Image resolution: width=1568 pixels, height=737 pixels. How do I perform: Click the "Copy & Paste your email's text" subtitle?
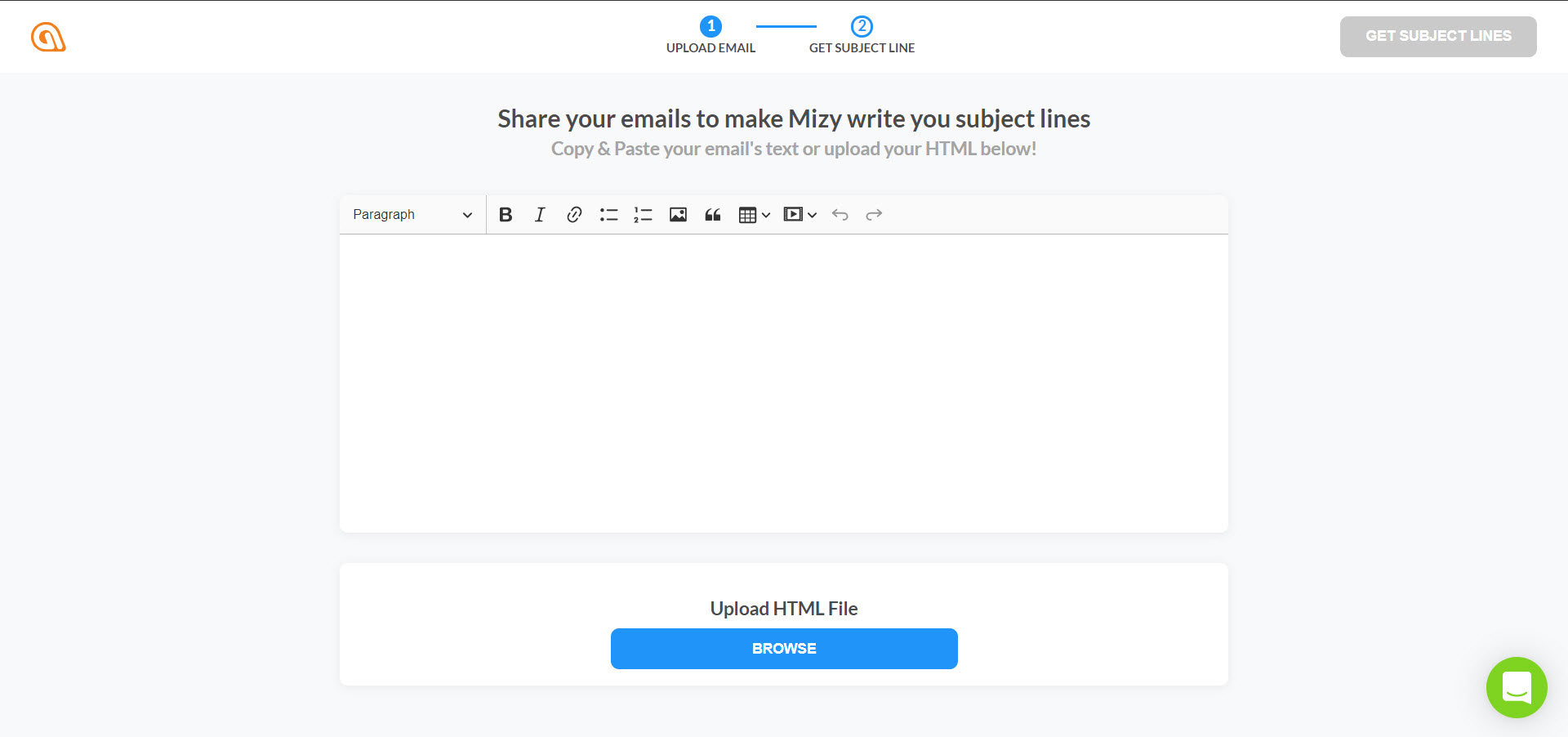coord(794,149)
